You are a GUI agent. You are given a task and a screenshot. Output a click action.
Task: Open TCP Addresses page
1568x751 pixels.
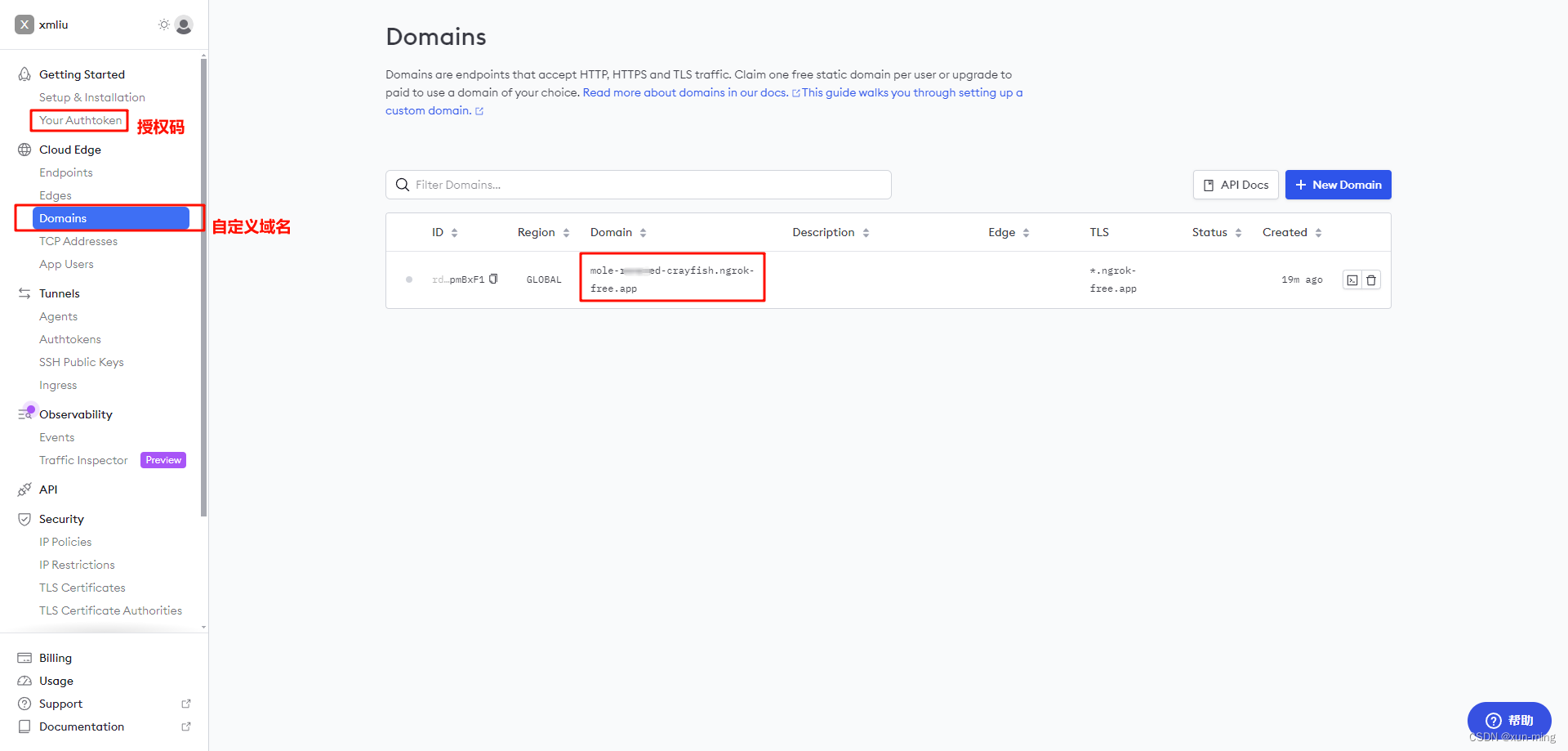pyautogui.click(x=78, y=241)
